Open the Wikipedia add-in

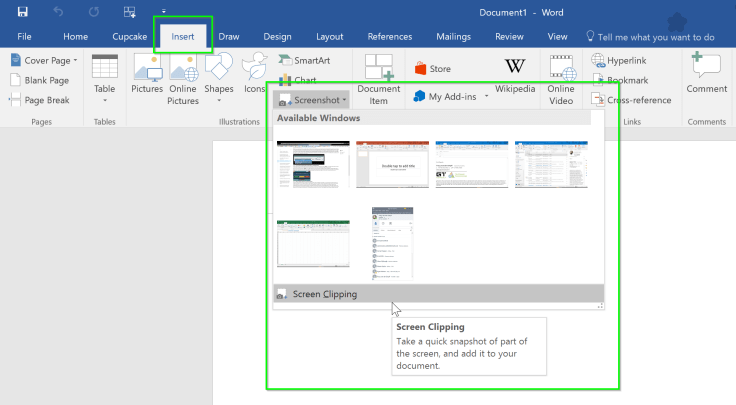click(515, 75)
